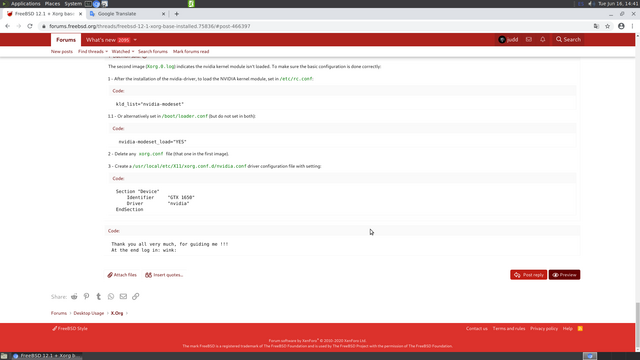The height and width of the screenshot is (360, 640).
Task: Switch to the Forums tab
Action: click(66, 40)
